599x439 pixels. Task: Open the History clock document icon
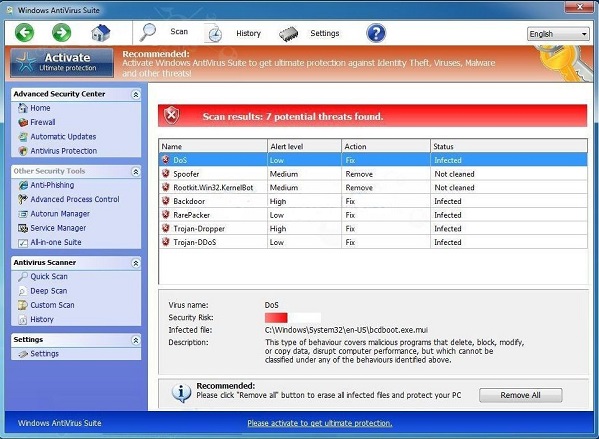pos(214,33)
